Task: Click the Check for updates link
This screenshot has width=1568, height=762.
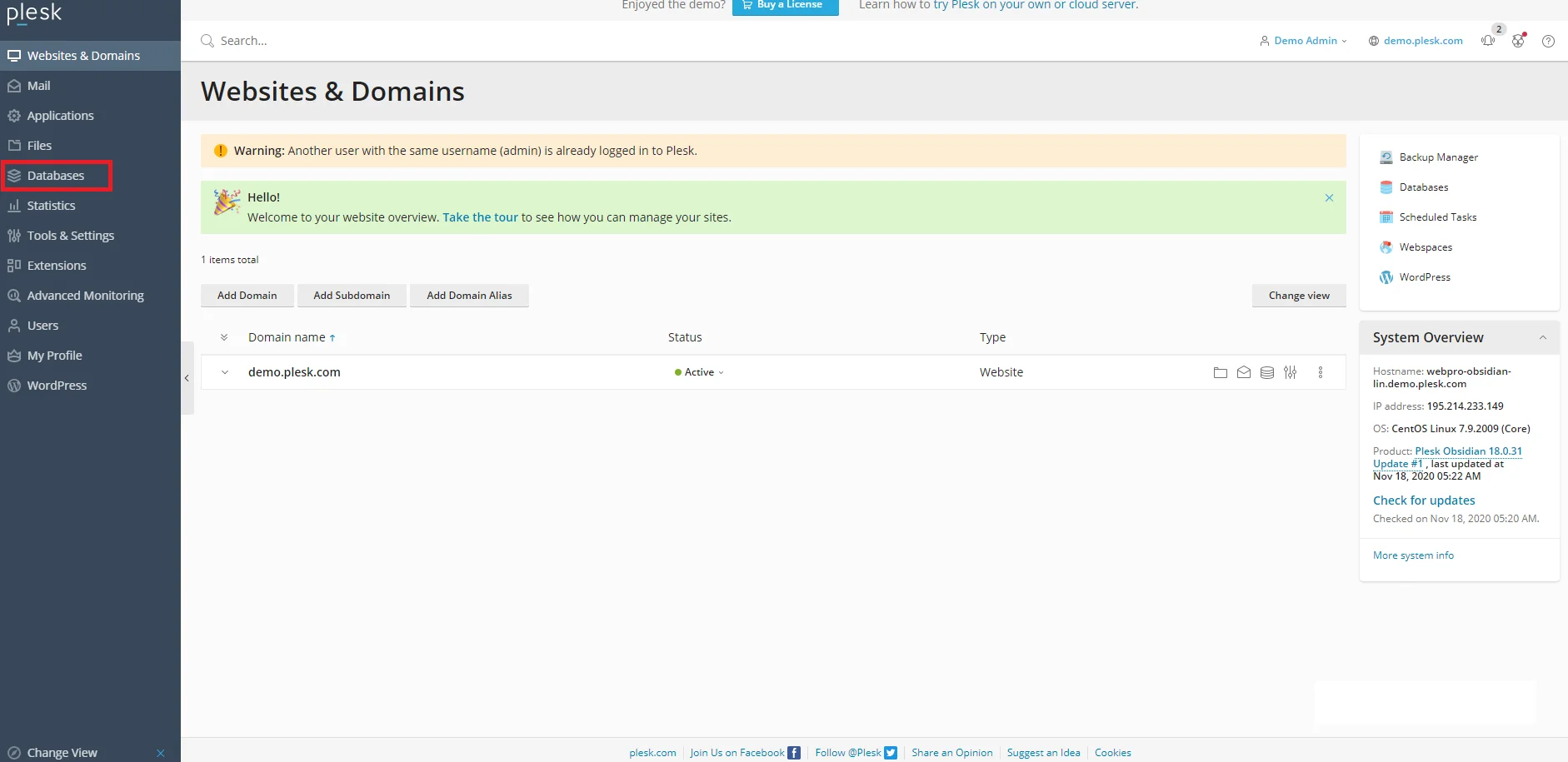Action: point(1423,501)
